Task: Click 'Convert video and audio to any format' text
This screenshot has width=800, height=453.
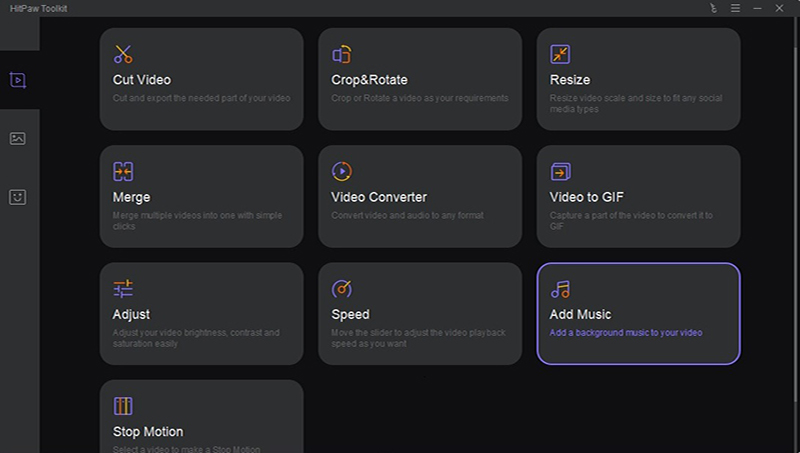Action: [x=408, y=215]
